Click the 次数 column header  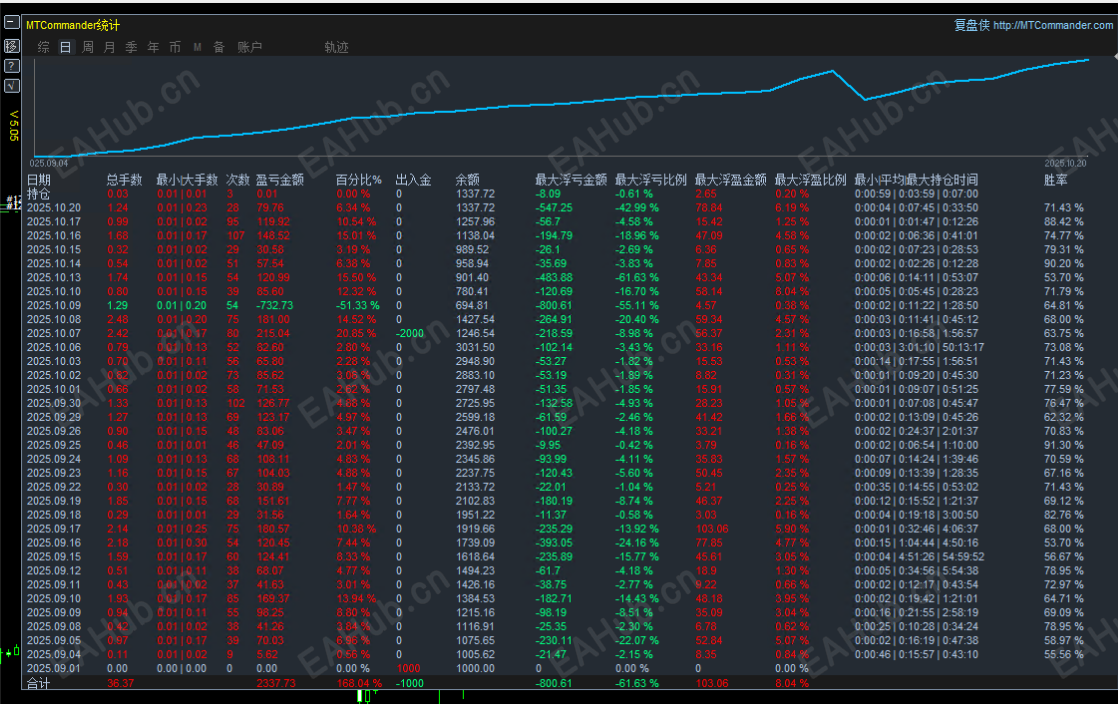tap(238, 180)
